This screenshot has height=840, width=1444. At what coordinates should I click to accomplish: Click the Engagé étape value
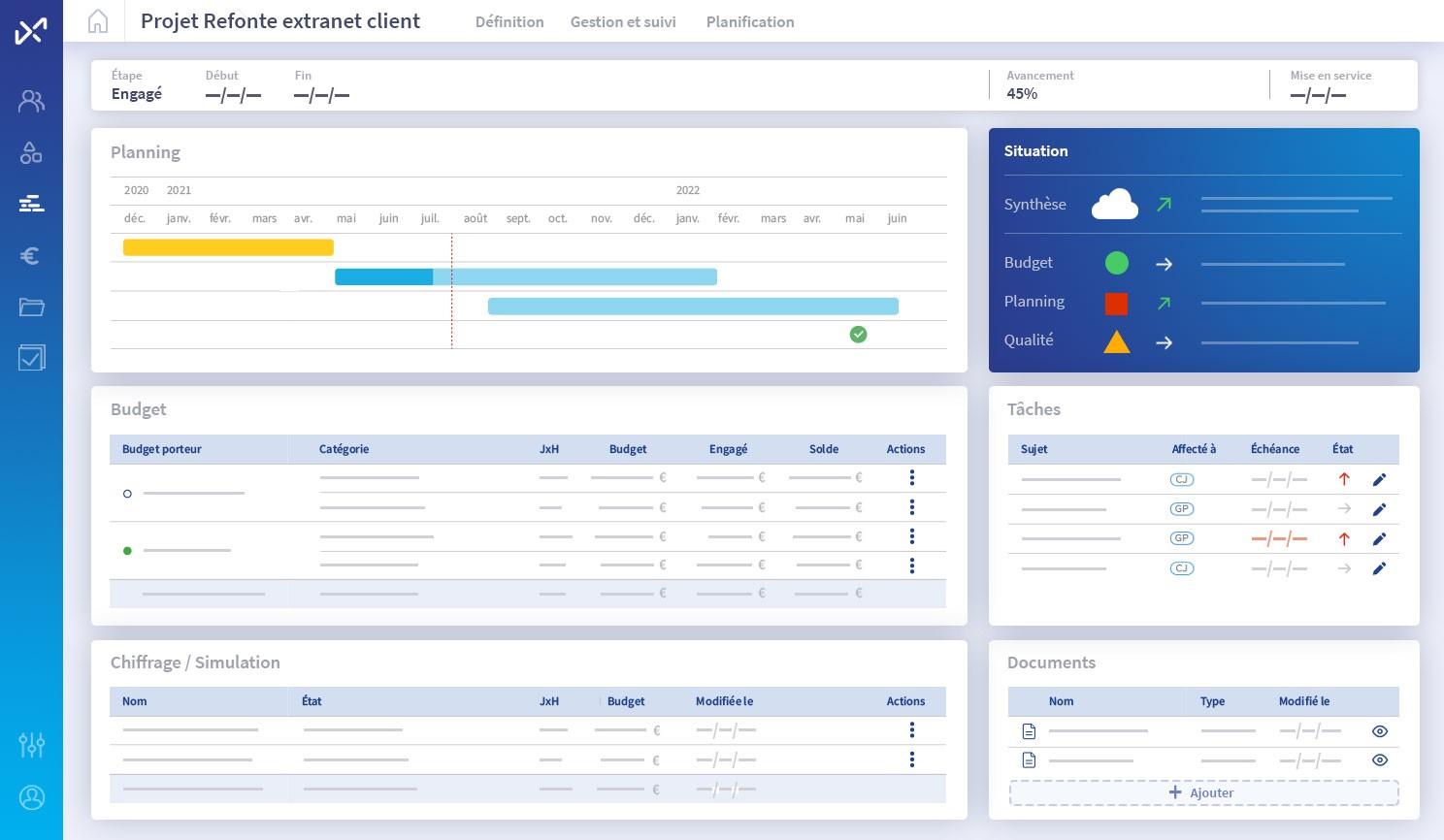click(137, 94)
